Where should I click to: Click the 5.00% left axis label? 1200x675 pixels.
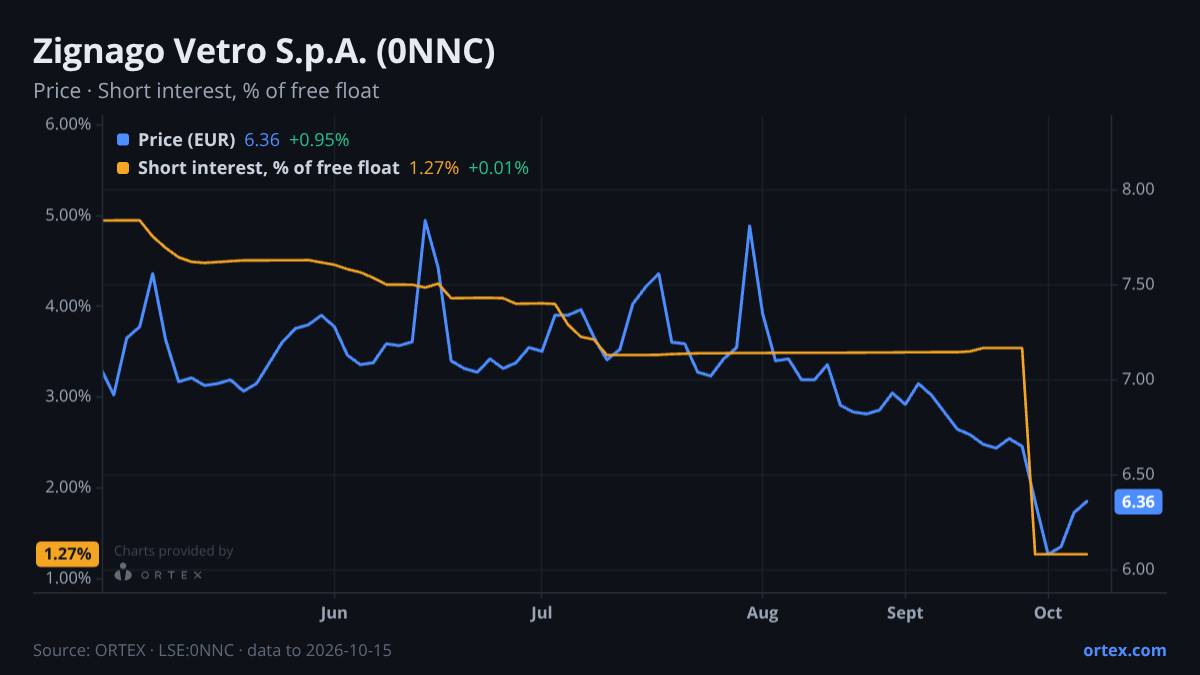click(x=68, y=215)
